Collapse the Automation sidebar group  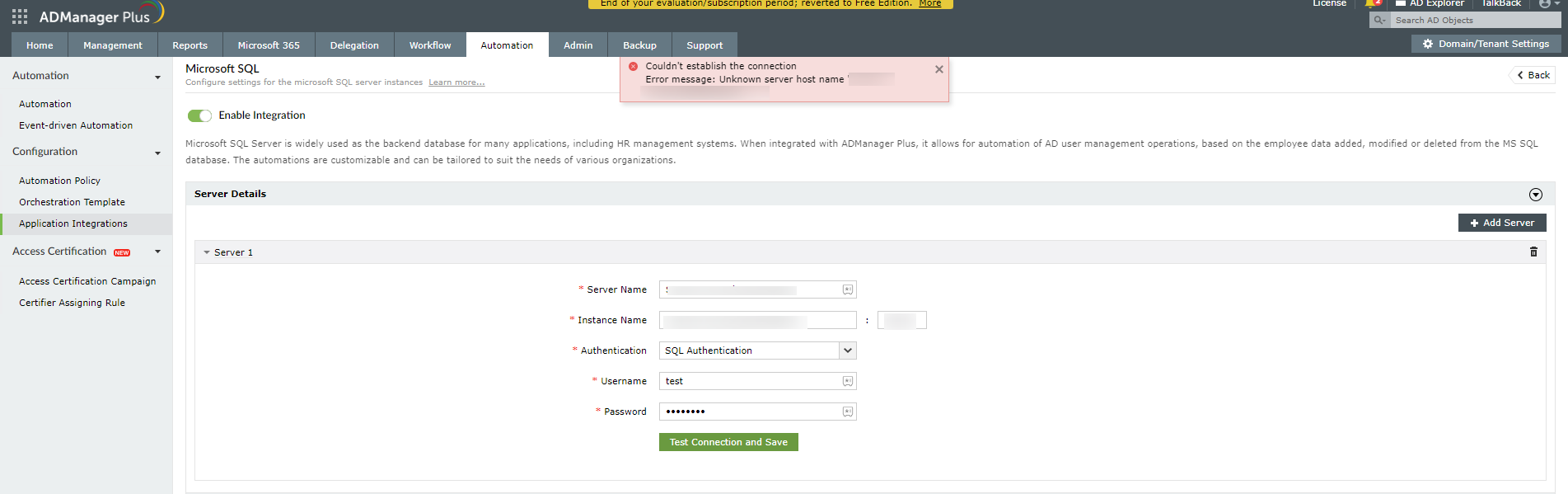tap(157, 77)
